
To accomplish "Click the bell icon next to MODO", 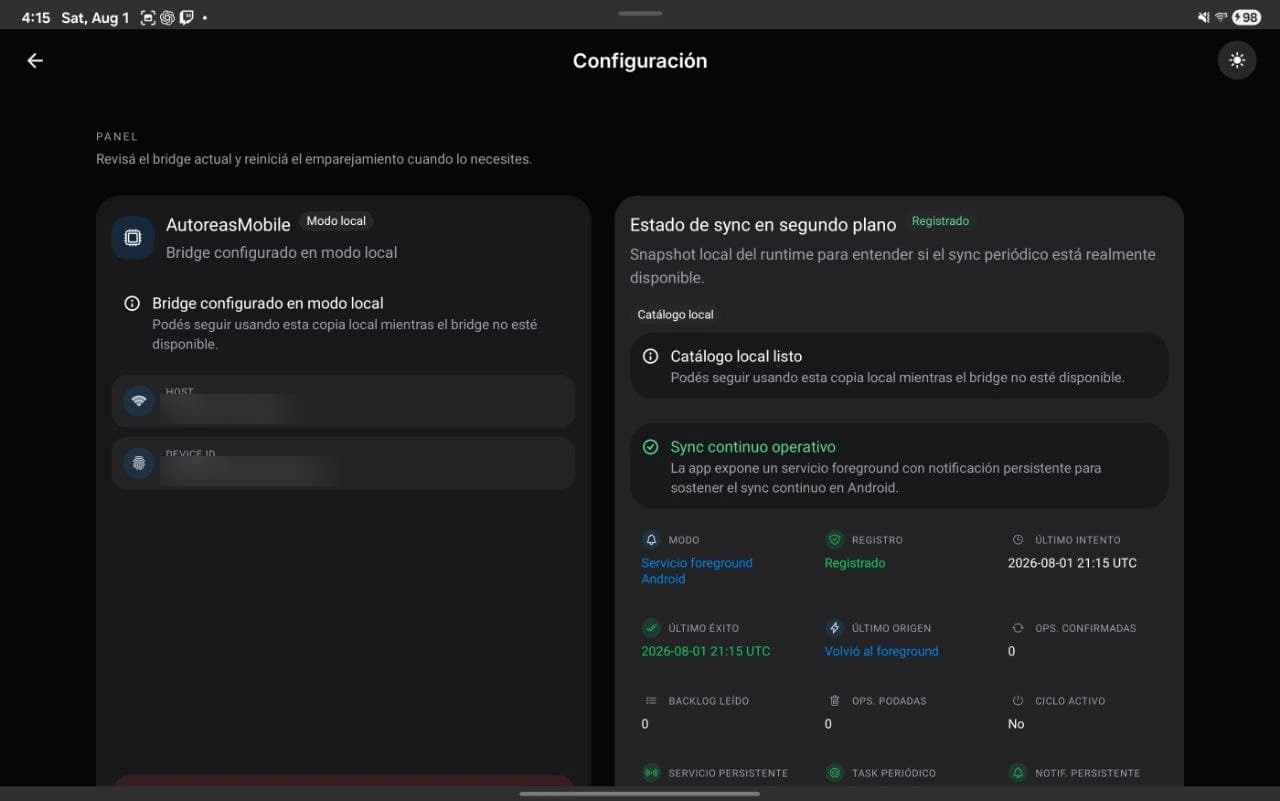I will coord(651,539).
